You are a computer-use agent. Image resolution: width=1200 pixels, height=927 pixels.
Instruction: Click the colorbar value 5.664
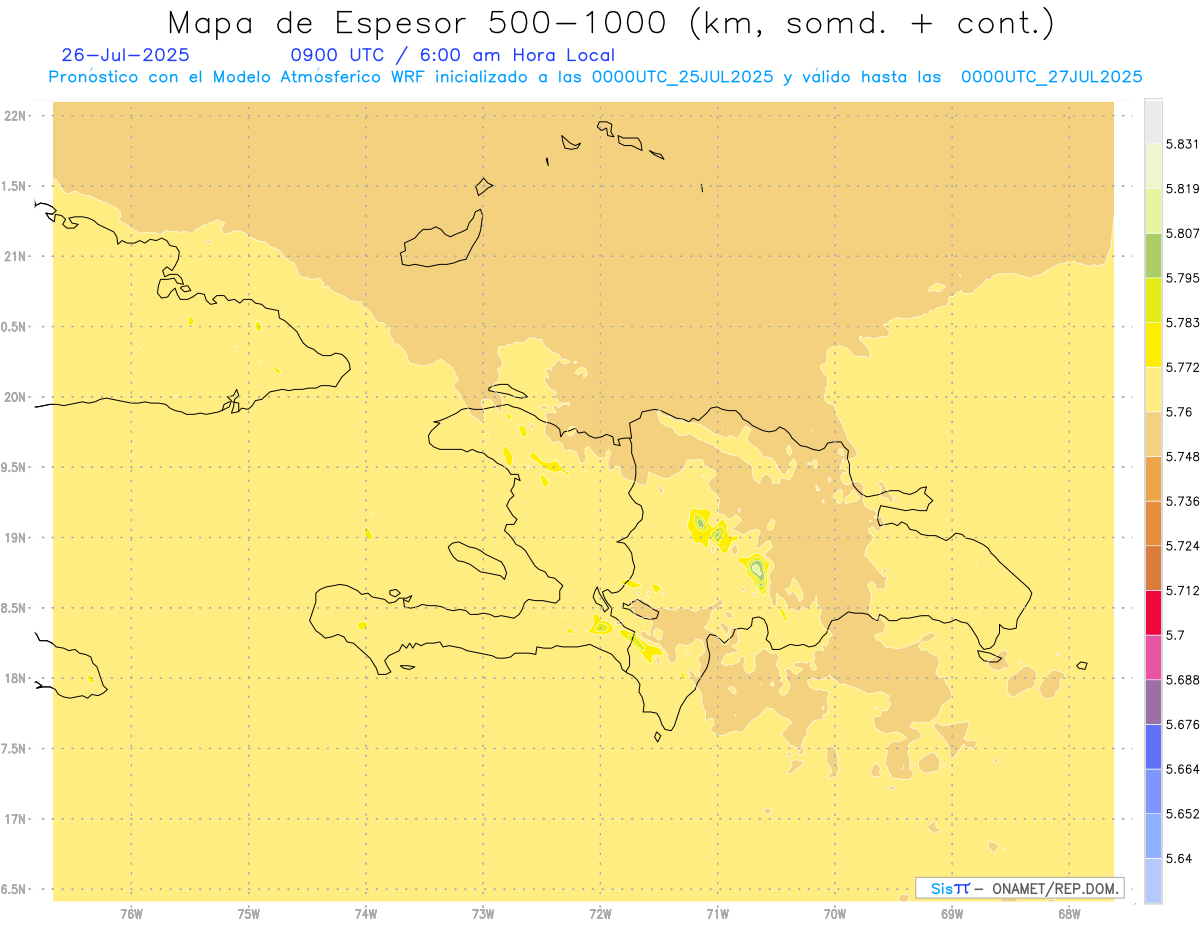point(1183,769)
